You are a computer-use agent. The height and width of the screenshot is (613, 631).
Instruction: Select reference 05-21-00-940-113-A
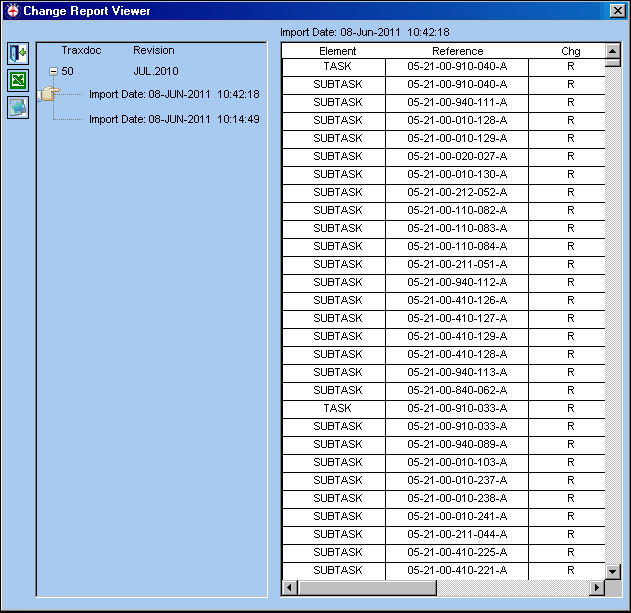(457, 372)
